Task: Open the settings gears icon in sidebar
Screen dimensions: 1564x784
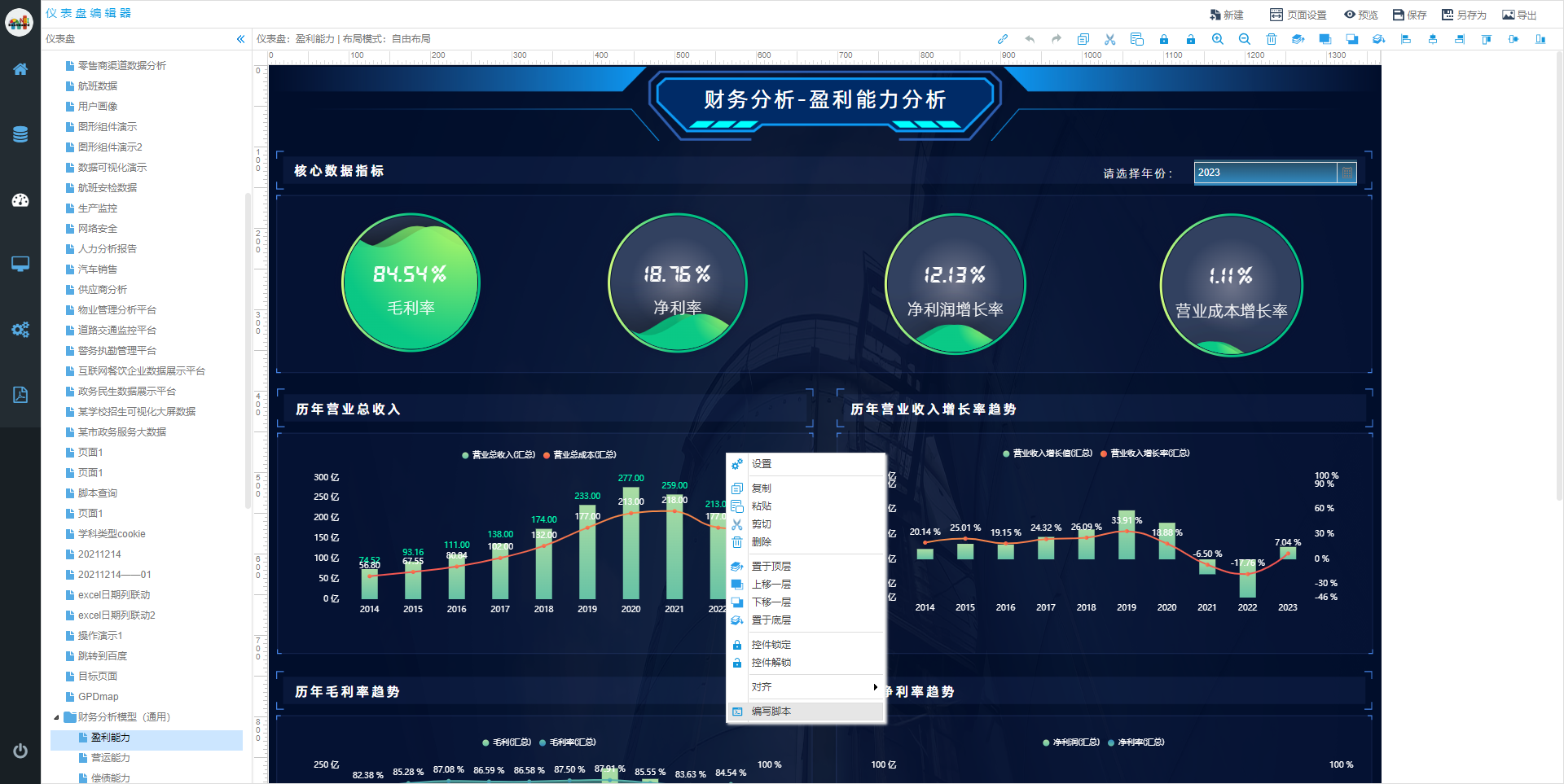Action: (20, 330)
